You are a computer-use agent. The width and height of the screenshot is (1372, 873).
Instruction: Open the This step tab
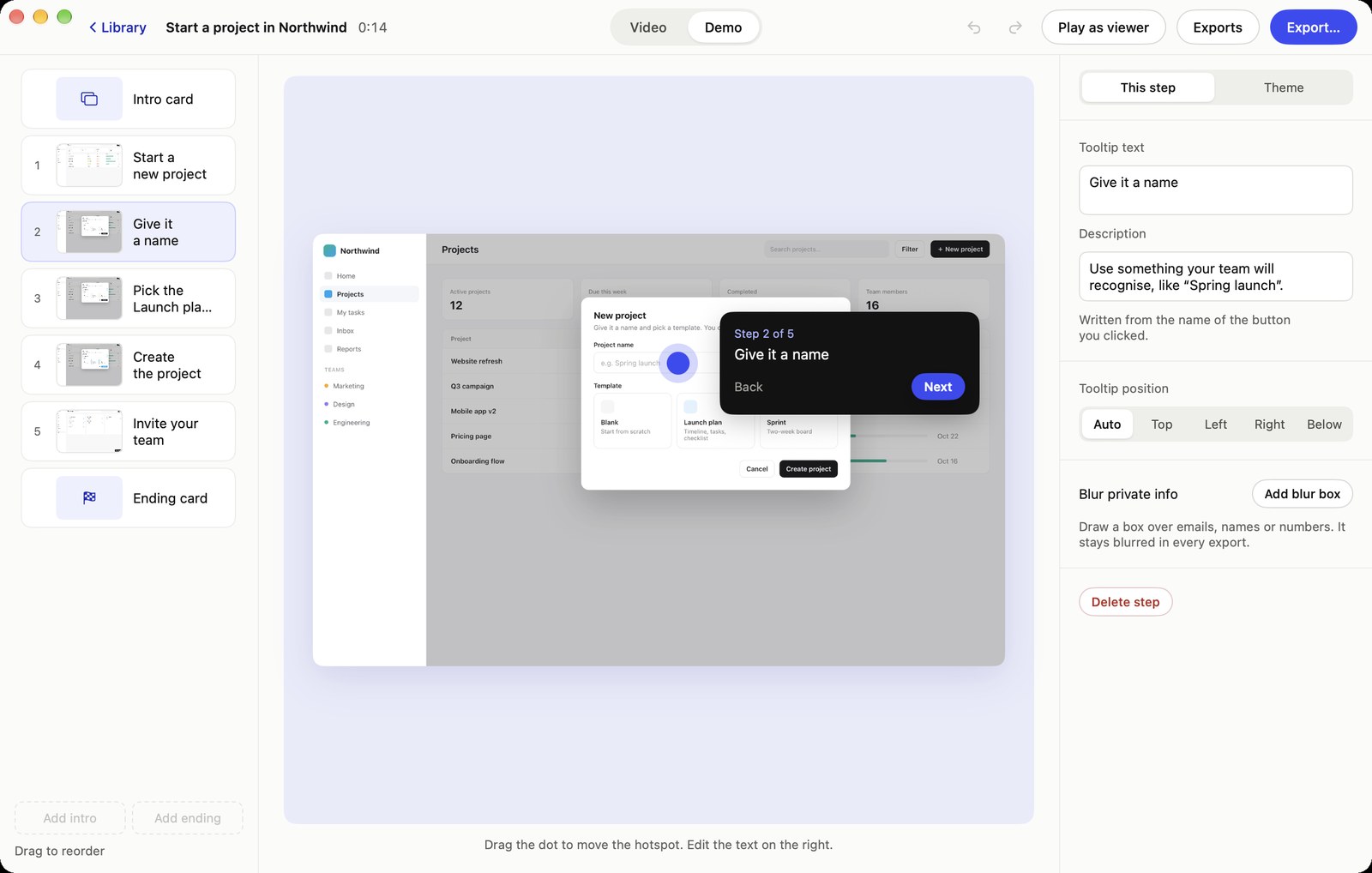click(x=1147, y=87)
